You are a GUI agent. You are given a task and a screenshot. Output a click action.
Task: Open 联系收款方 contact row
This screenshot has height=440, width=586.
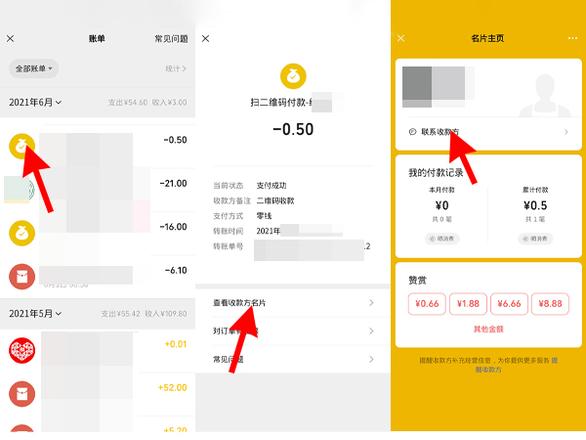(x=488, y=132)
